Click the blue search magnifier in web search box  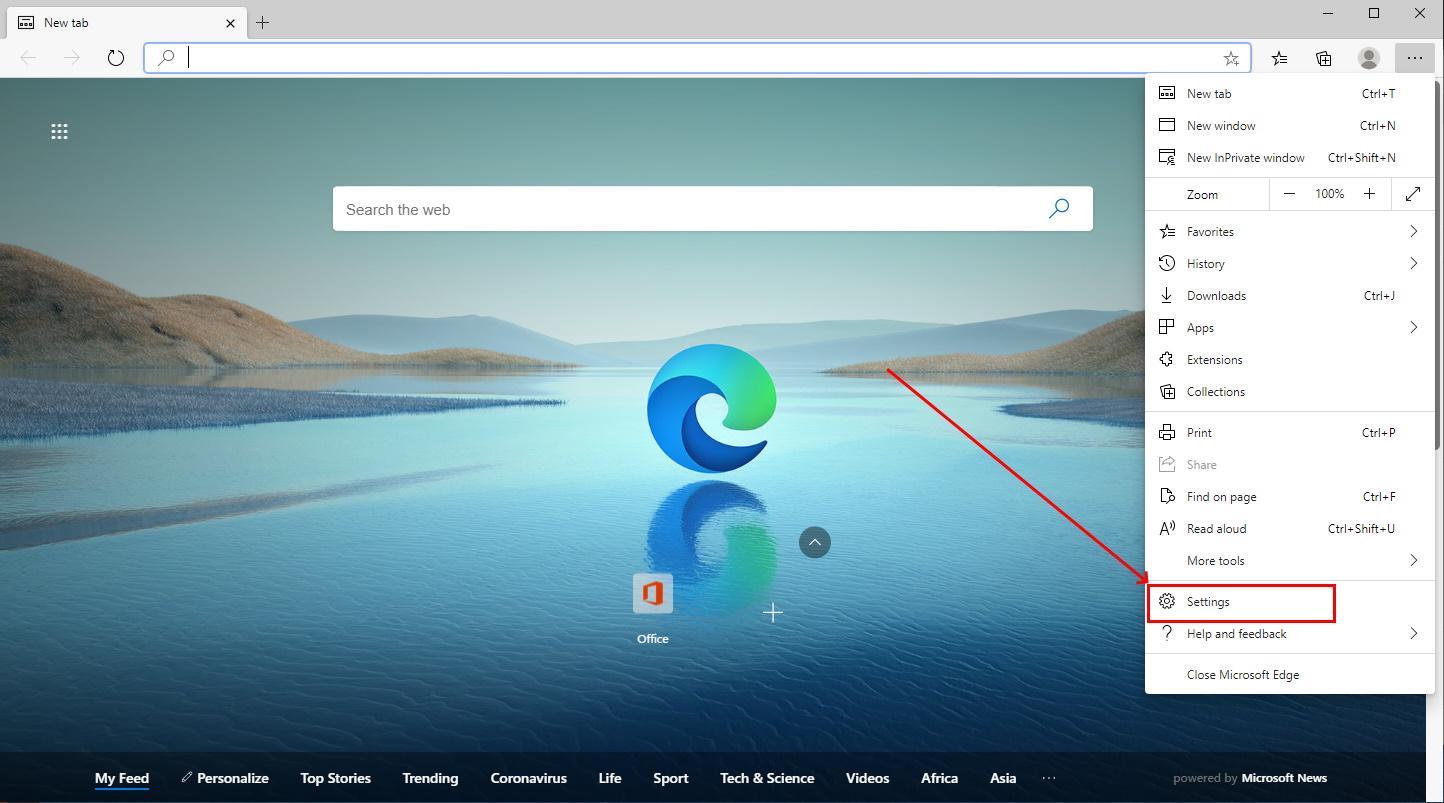(1059, 208)
